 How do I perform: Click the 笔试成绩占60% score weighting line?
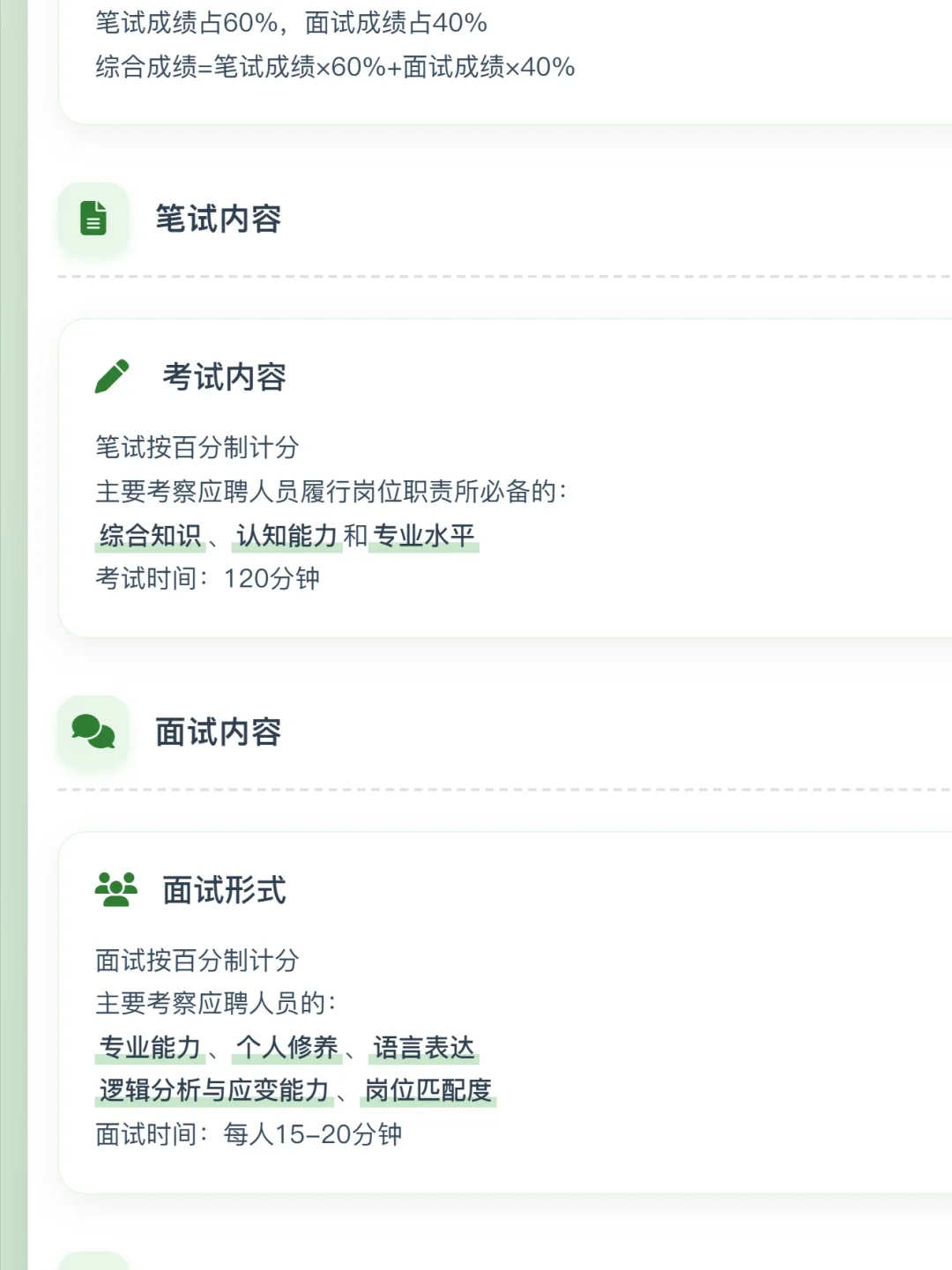tap(292, 23)
